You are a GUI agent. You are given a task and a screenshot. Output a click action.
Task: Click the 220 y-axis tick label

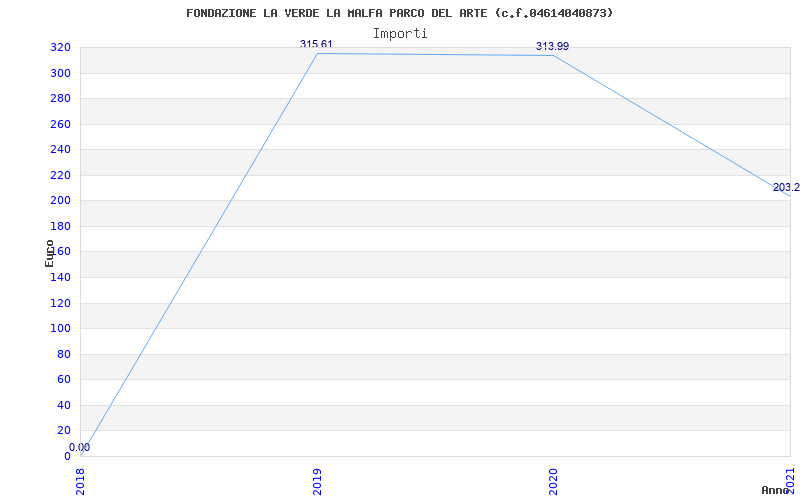pyautogui.click(x=60, y=176)
